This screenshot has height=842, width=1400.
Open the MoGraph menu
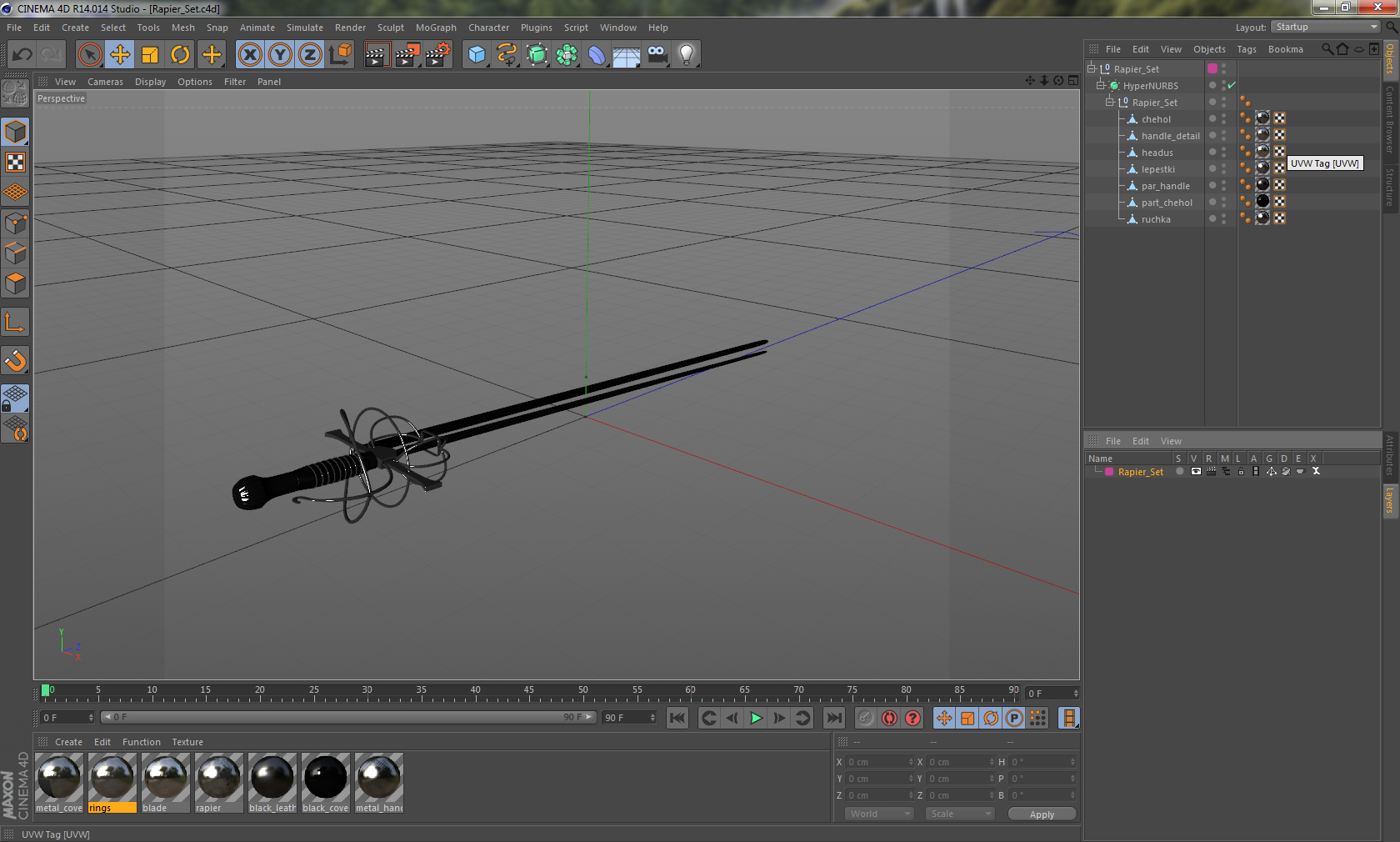(x=436, y=28)
